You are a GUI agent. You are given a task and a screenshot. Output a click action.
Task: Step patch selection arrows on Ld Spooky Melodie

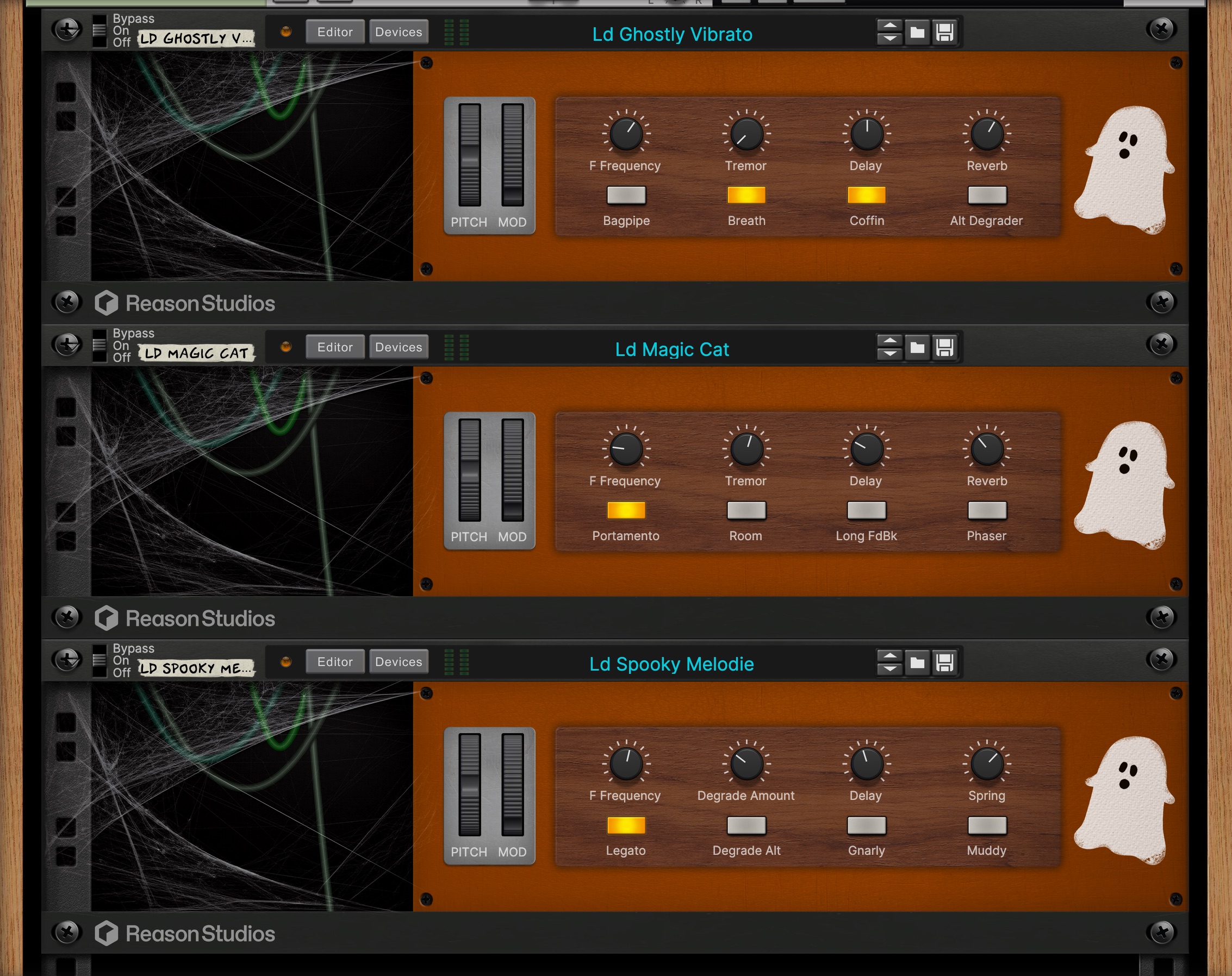coord(889,662)
